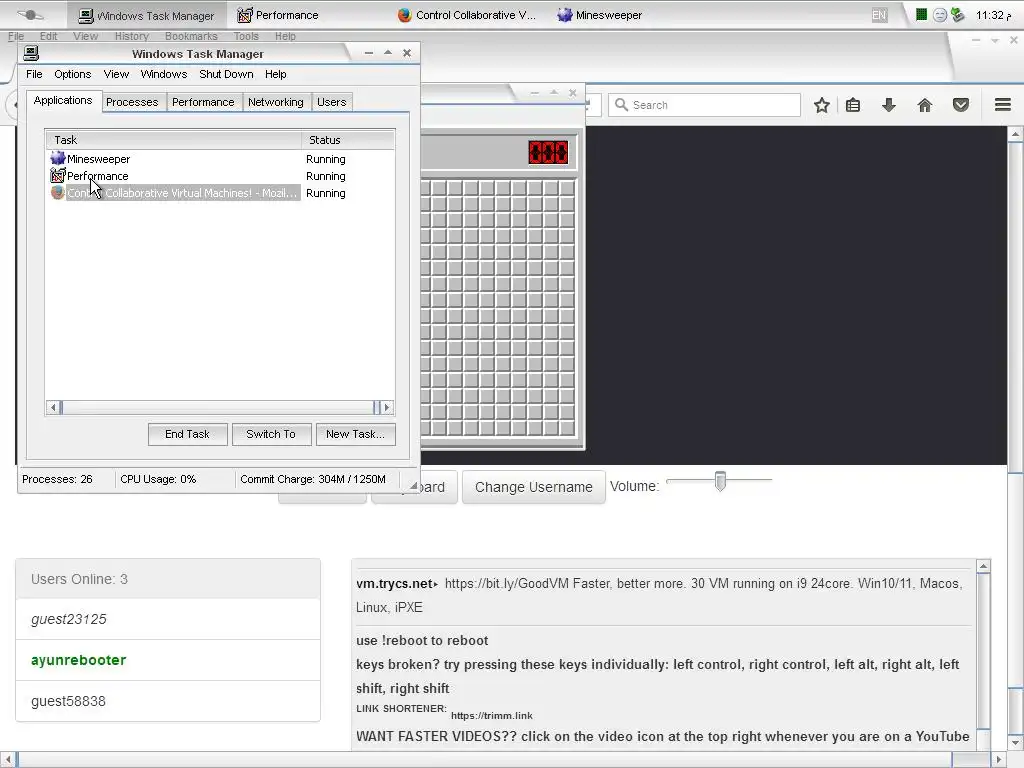This screenshot has height=768, width=1024.
Task: Open the Firefox History menu
Action: coord(132,37)
